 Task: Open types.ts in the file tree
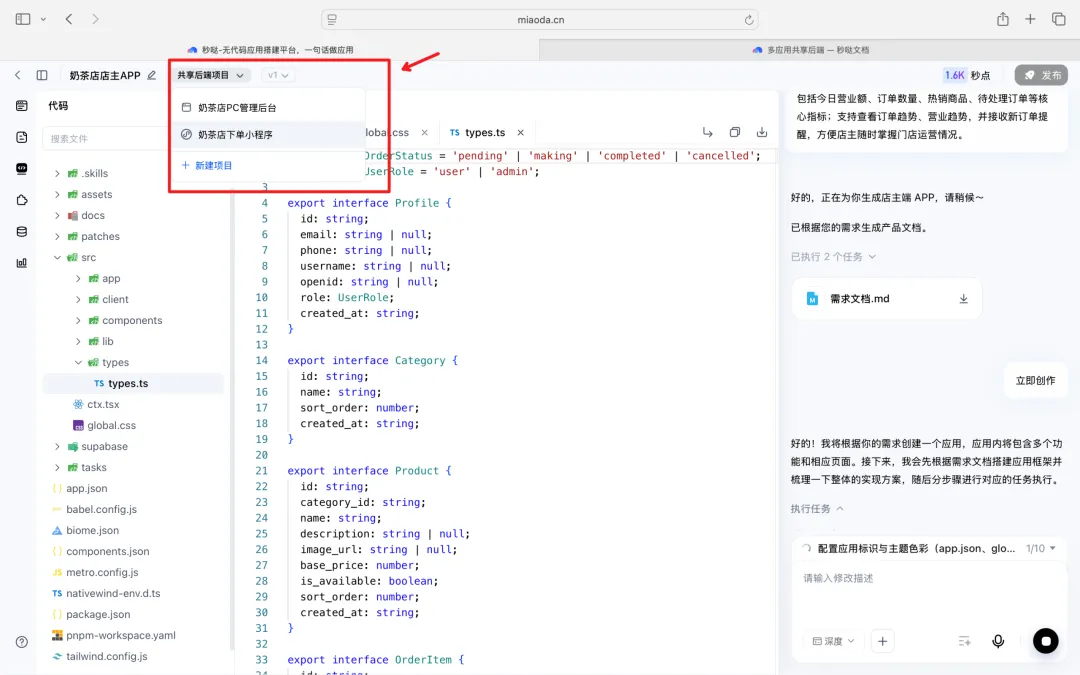(133, 384)
